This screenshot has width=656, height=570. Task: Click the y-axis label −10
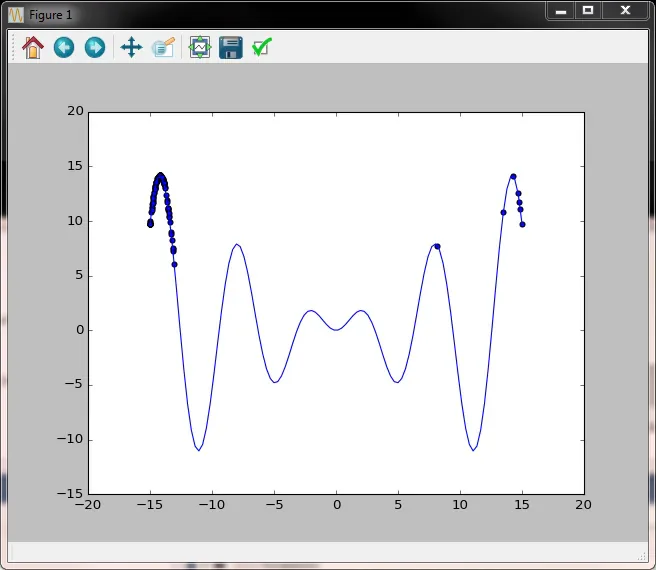pos(70,439)
